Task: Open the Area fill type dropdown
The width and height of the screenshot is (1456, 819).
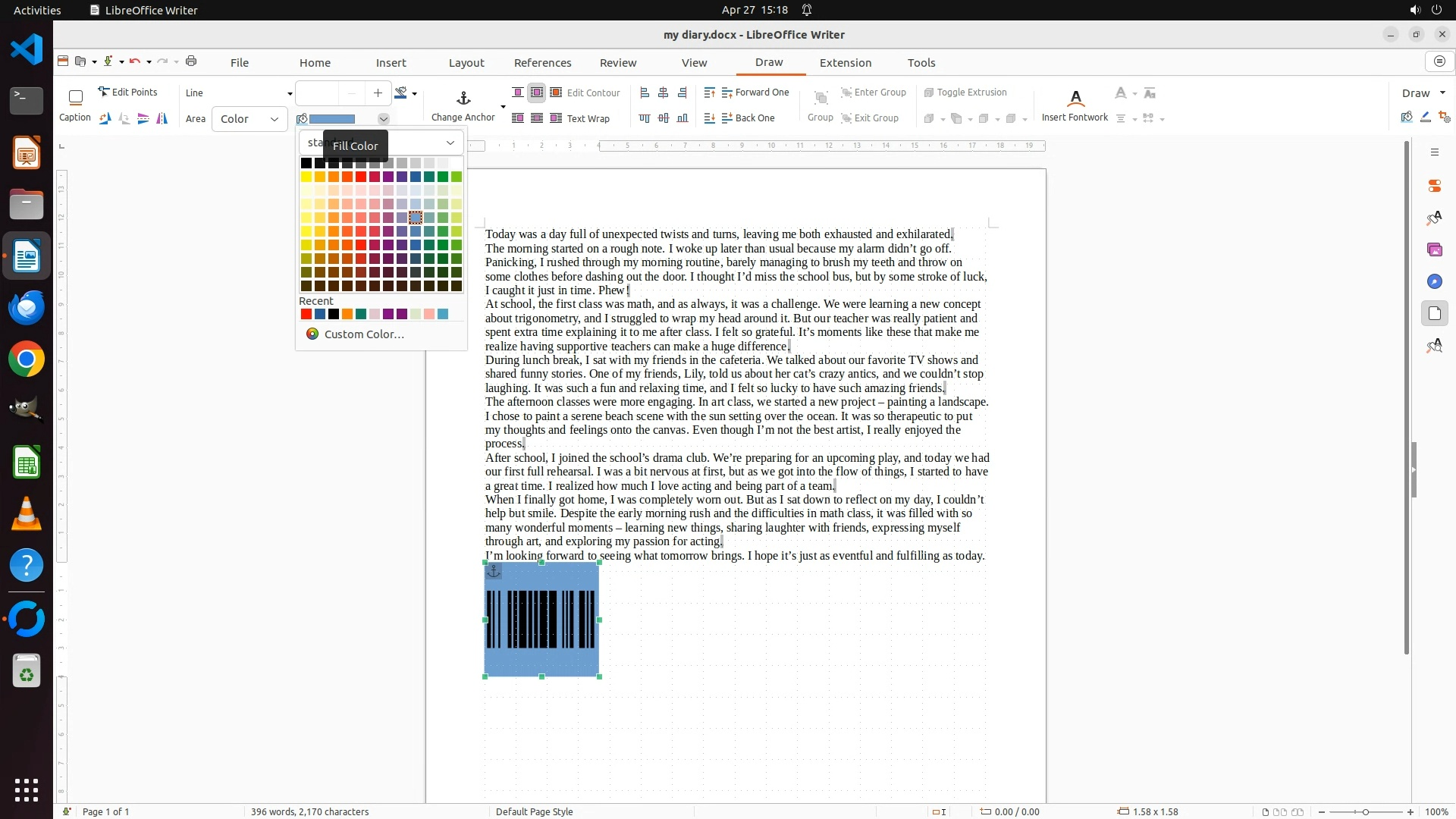Action: click(249, 119)
